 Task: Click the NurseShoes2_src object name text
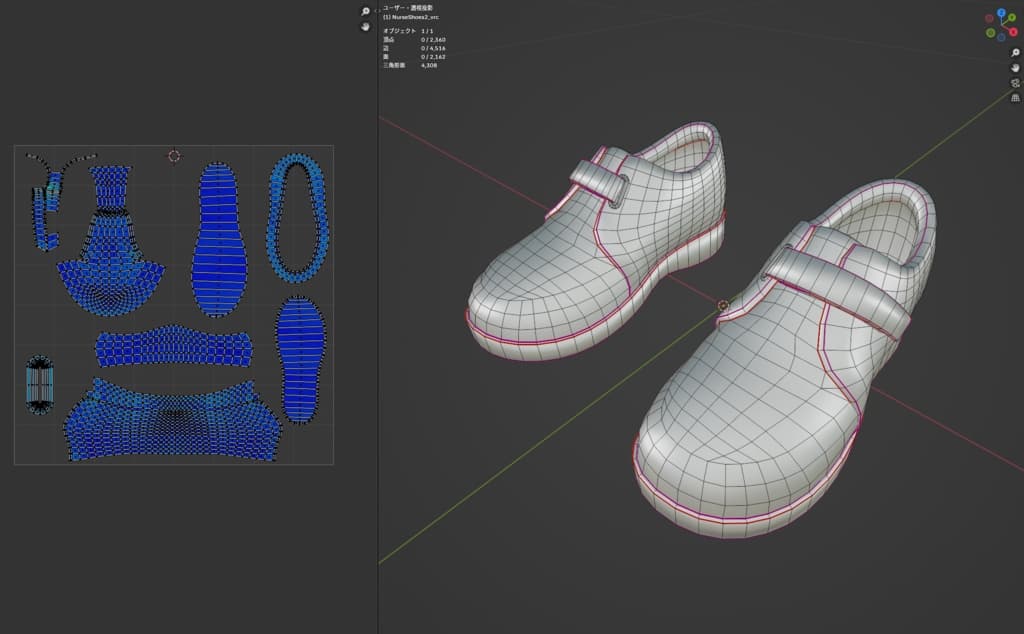[417, 18]
